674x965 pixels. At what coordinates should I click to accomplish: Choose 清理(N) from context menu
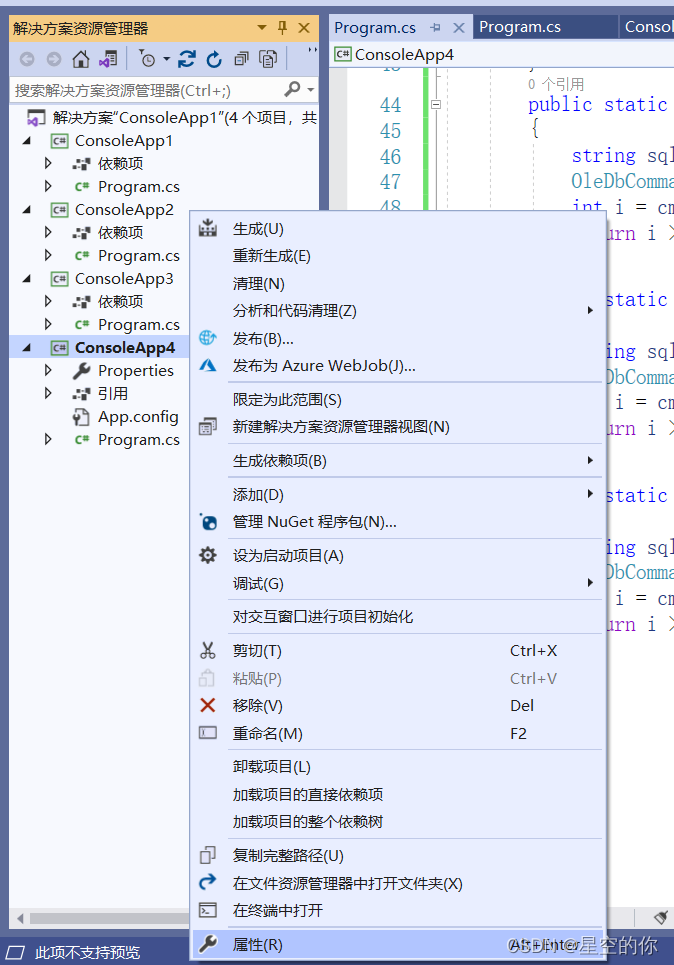tap(397, 284)
